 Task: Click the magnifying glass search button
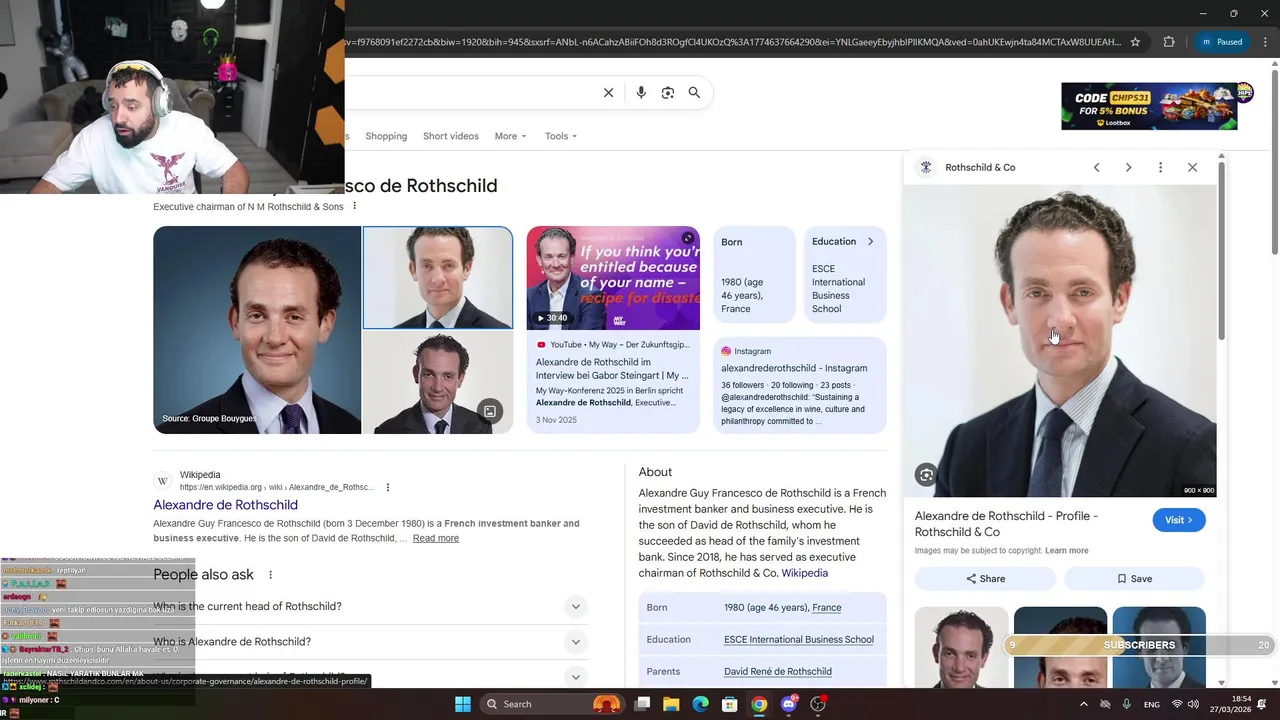click(694, 93)
